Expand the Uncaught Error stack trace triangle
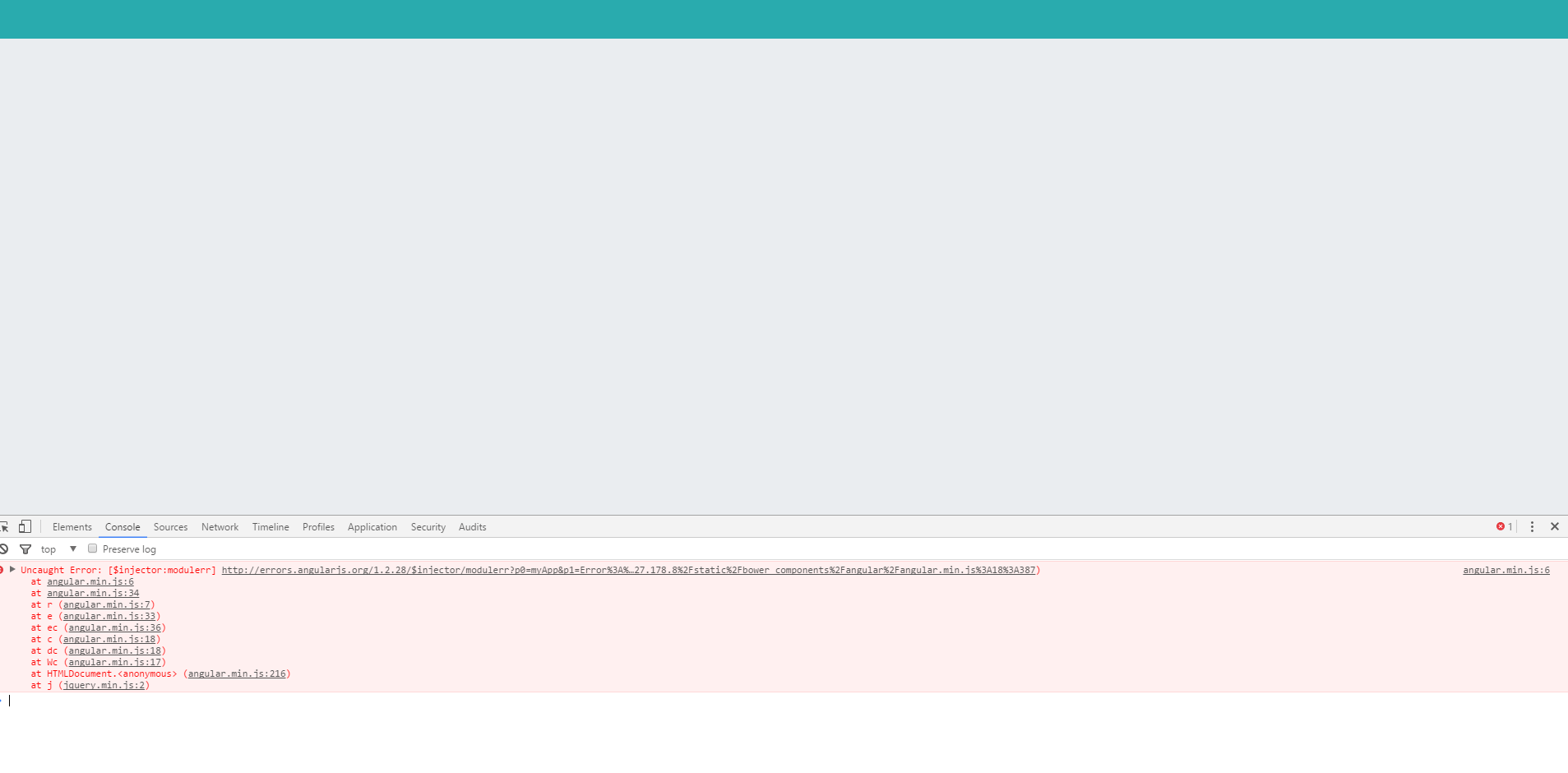The width and height of the screenshot is (1568, 773). [x=12, y=569]
